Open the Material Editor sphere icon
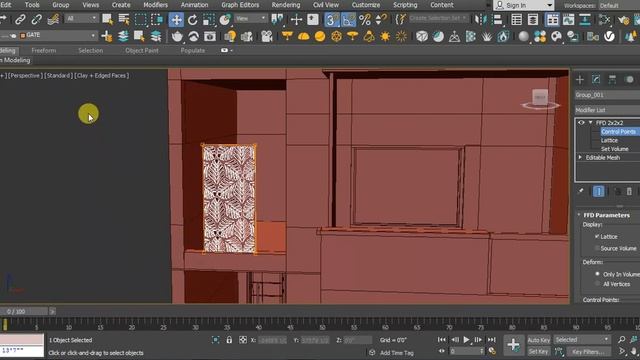The height and width of the screenshot is (360, 640). click(523, 36)
